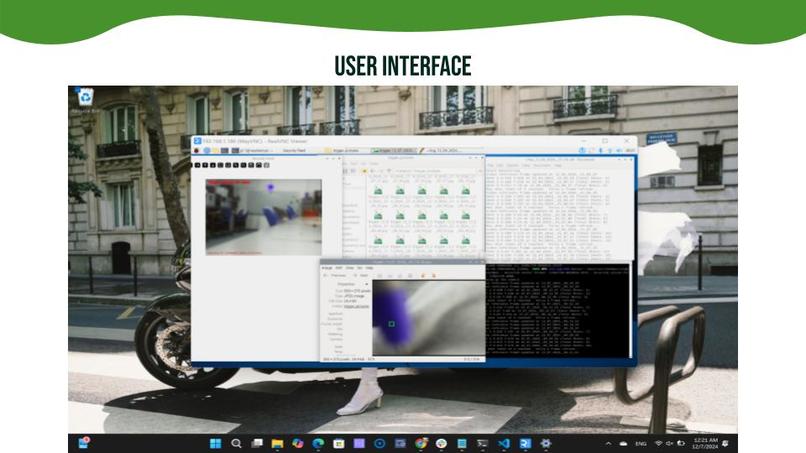
Task: Open Windows taskbar Search
Action: point(236,443)
